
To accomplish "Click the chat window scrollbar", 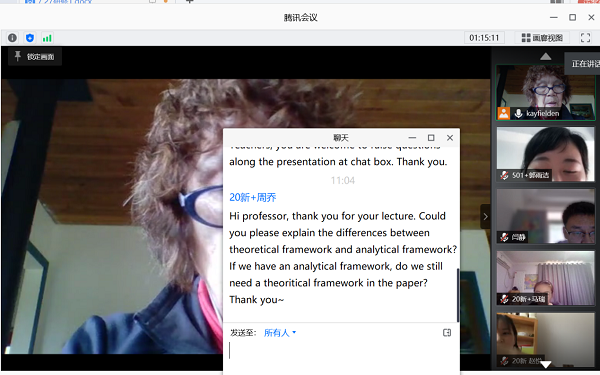I will click(x=458, y=295).
